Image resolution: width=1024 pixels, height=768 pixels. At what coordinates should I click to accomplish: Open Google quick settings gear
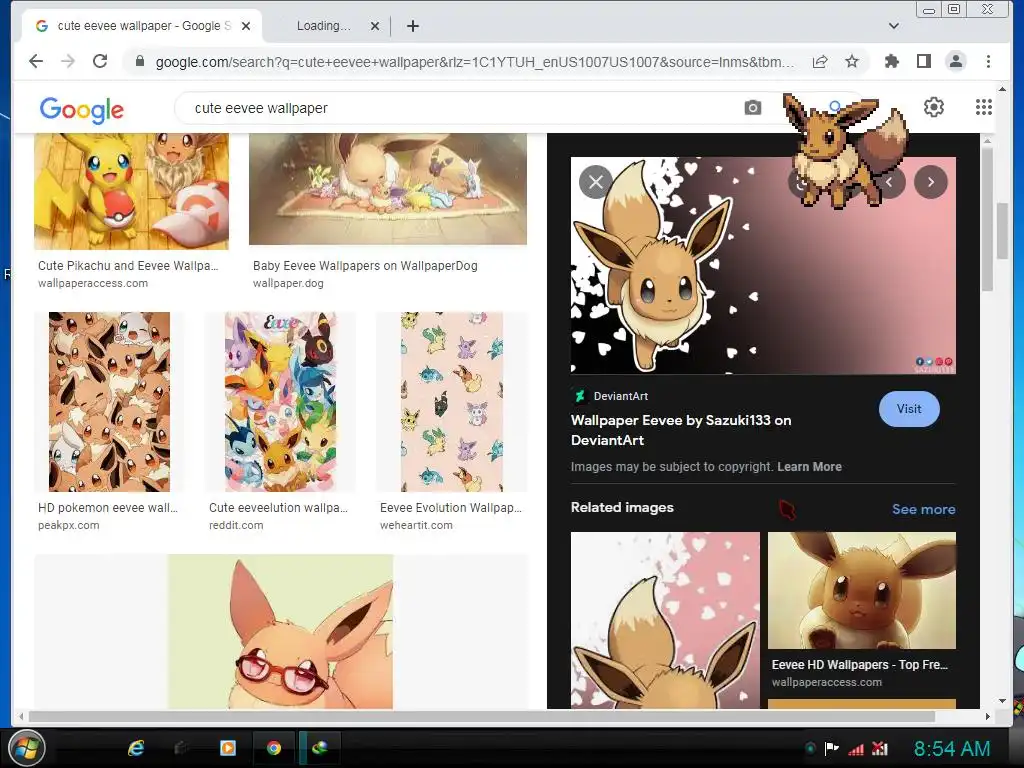934,107
